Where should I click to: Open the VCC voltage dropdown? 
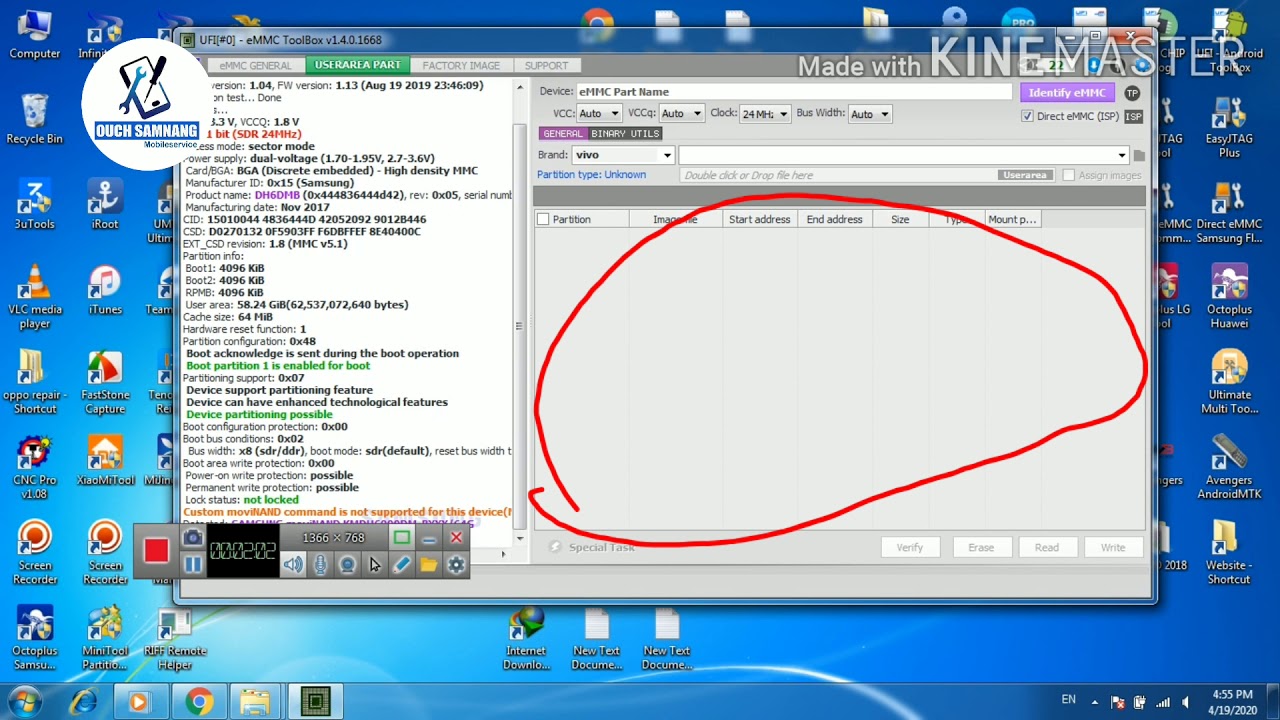599,114
